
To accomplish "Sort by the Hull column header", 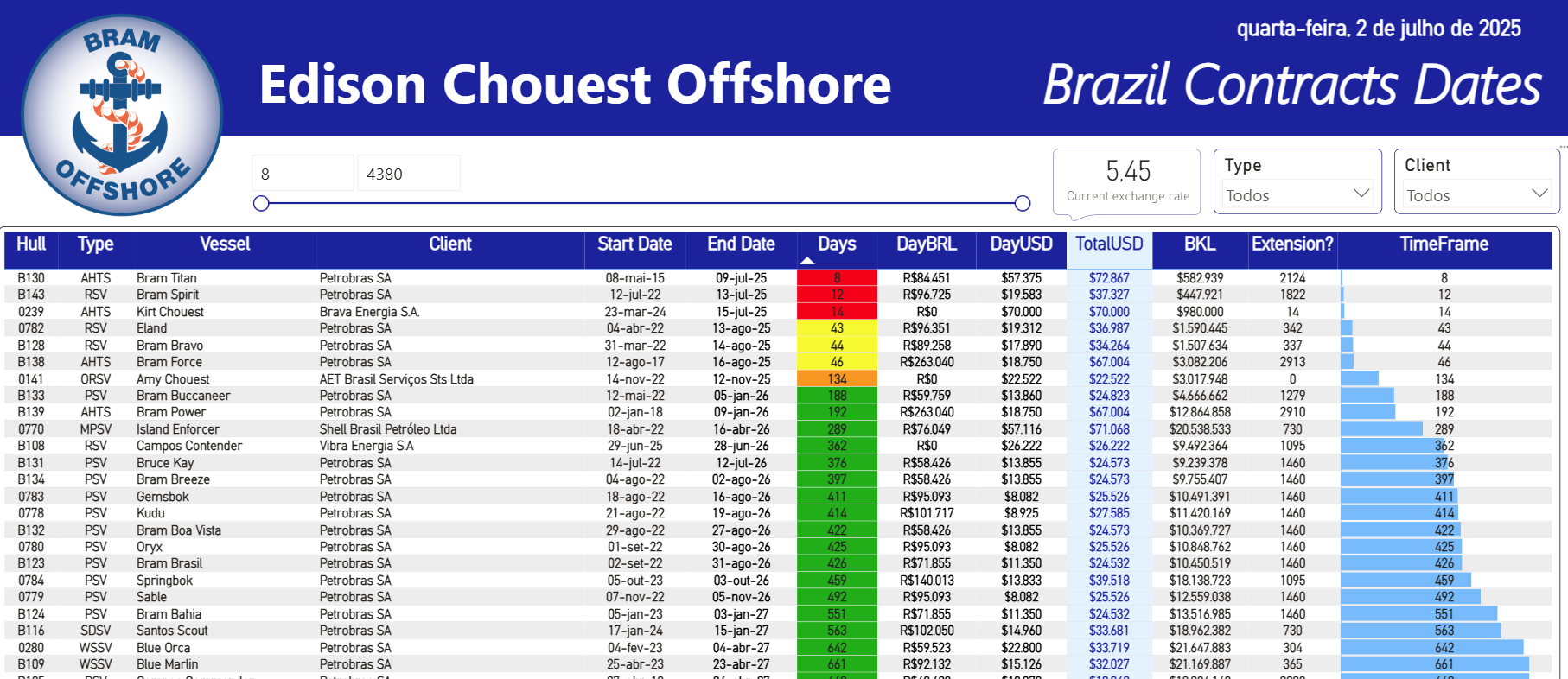I will pyautogui.click(x=31, y=244).
